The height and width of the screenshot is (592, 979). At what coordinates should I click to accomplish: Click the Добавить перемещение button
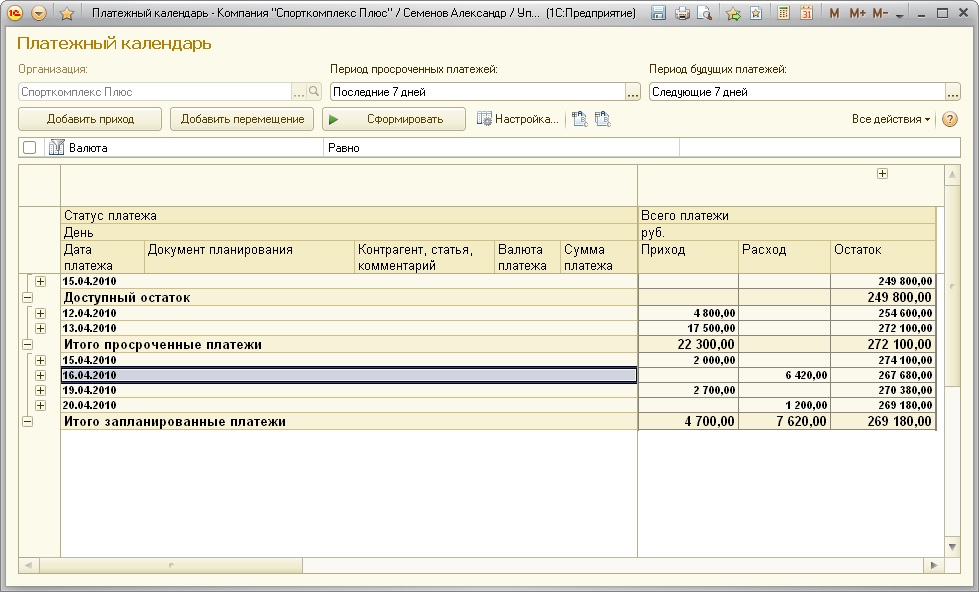point(242,119)
